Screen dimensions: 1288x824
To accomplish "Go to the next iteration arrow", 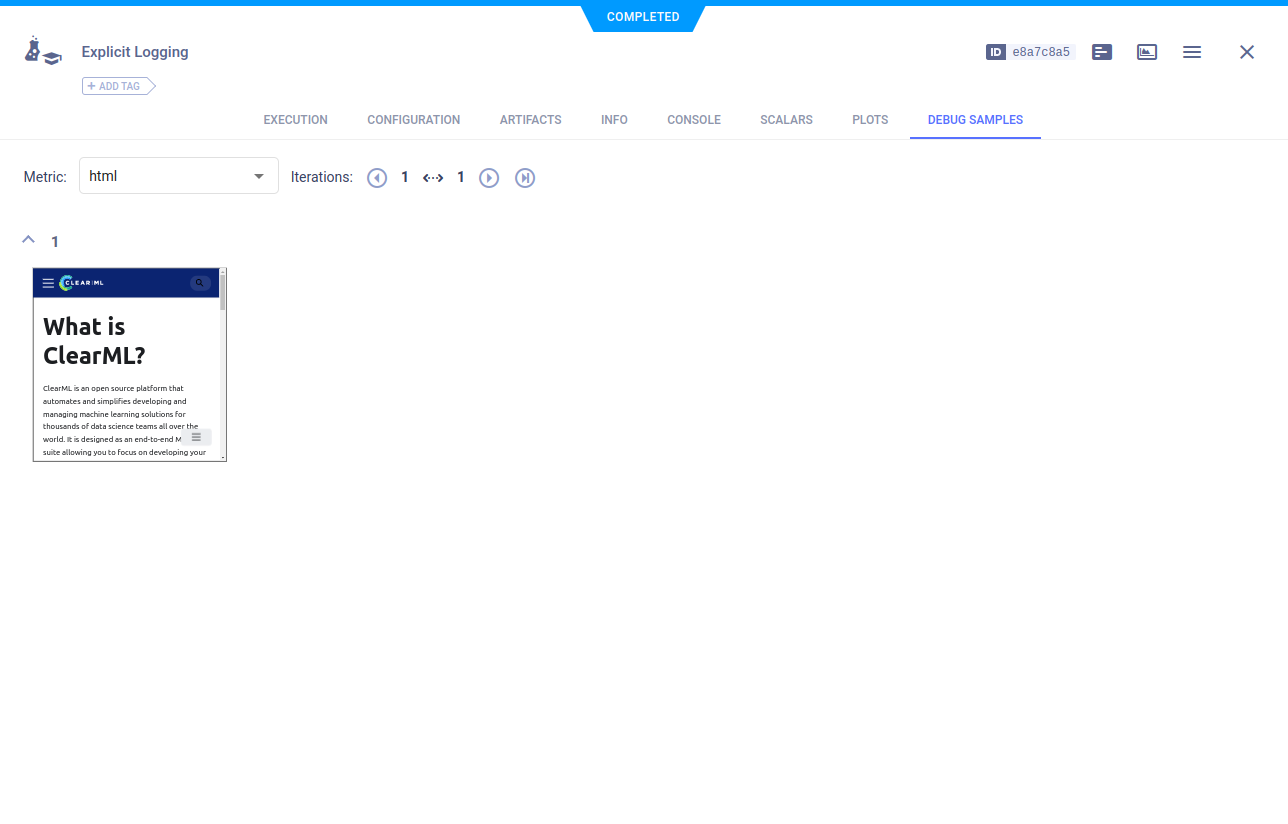I will point(489,177).
